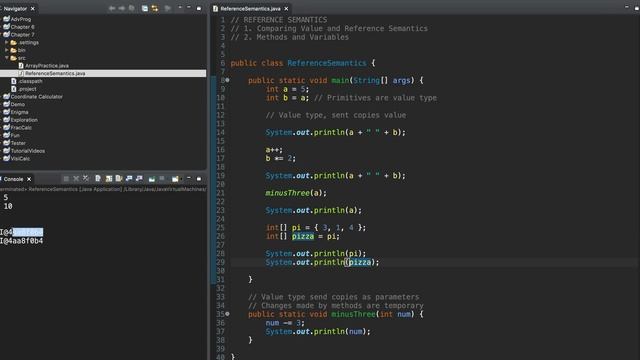Screen dimensions: 640x360
Task: Click 'int a = 5;' on line 9
Action: pos(287,89)
